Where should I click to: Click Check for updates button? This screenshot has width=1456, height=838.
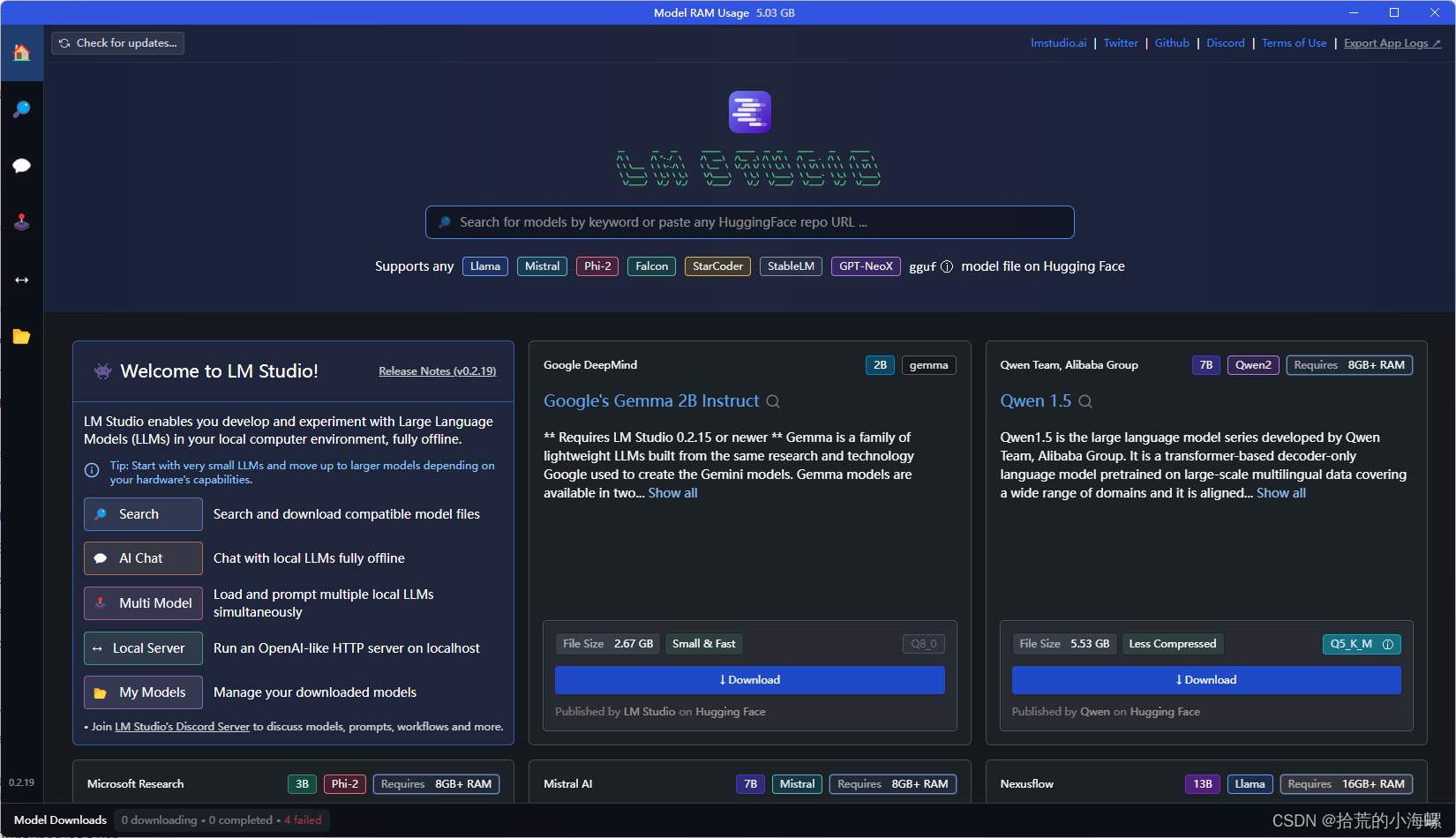[x=117, y=43]
